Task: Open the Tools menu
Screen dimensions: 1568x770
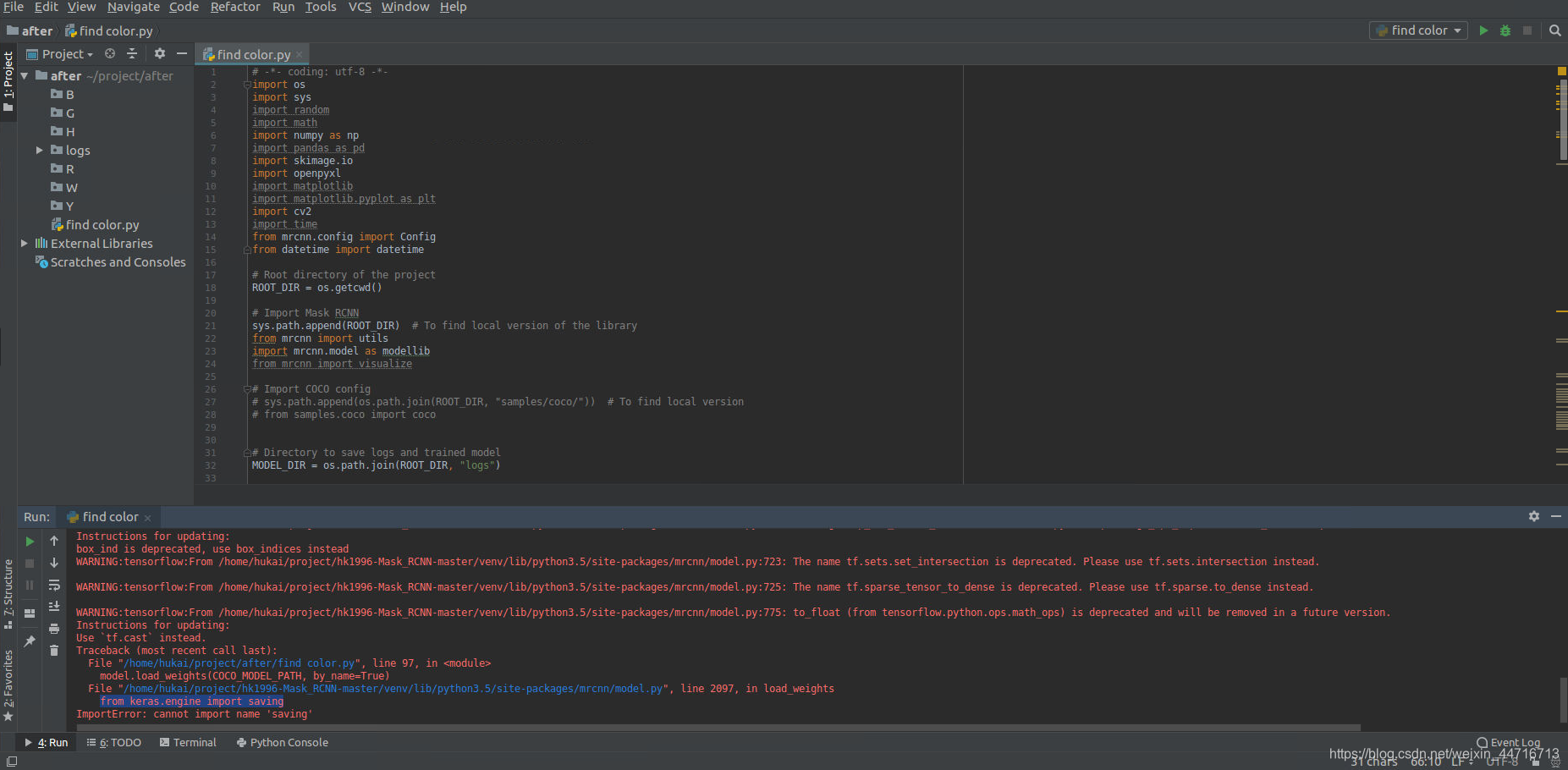Action: point(321,7)
